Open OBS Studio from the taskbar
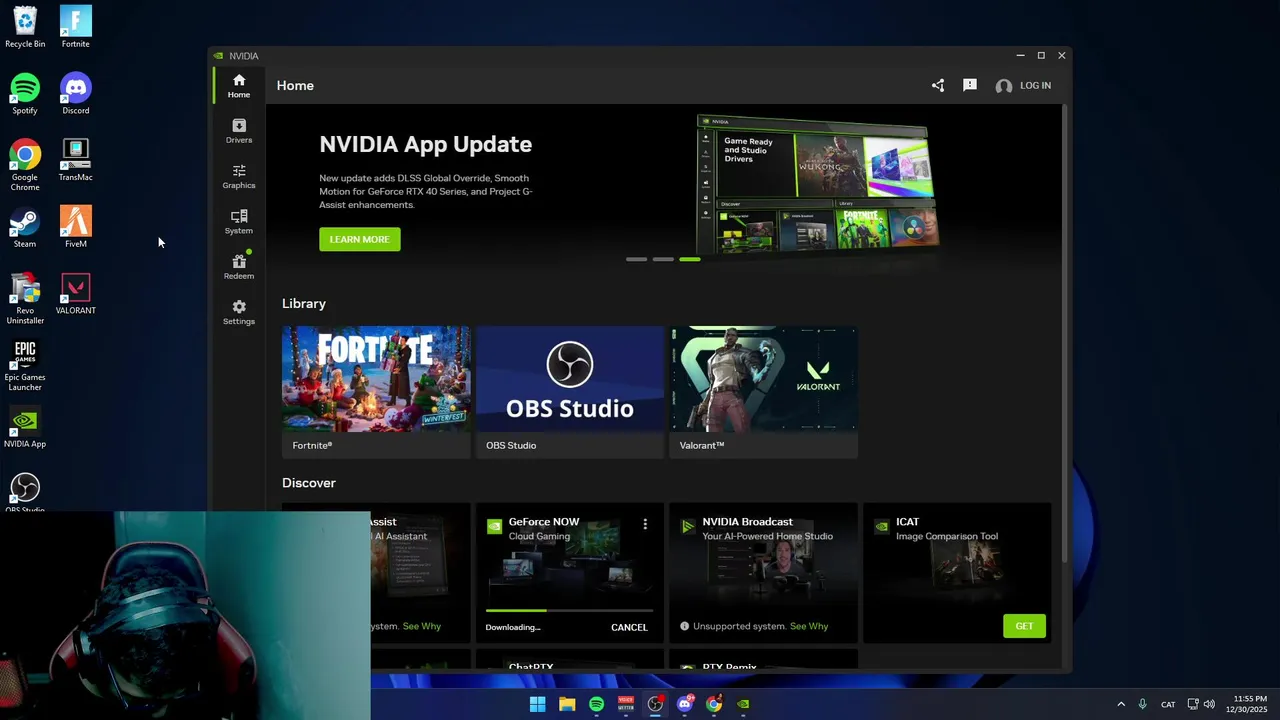 pos(655,704)
